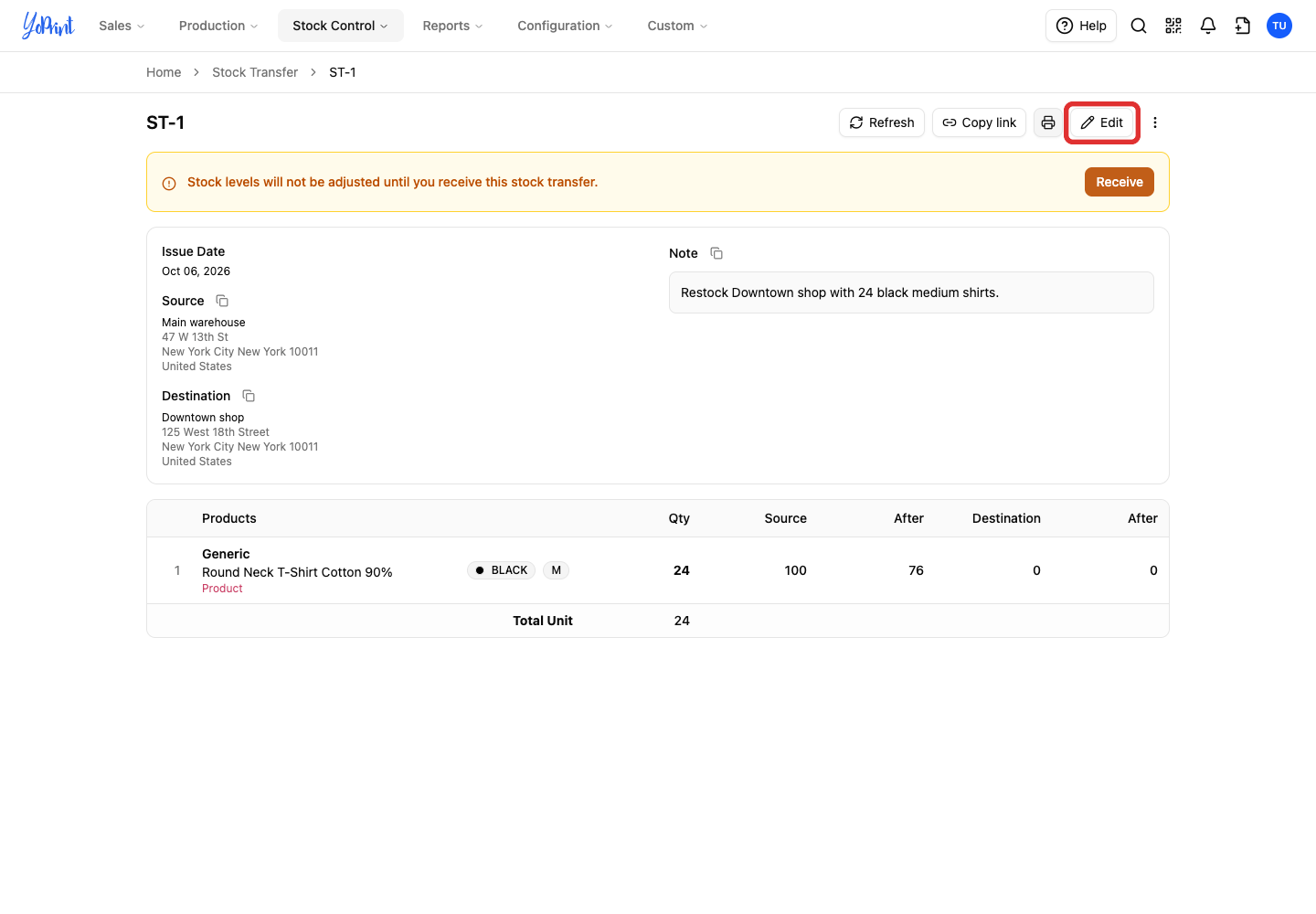Open the QR code scanner icon
1316x914 pixels.
pyautogui.click(x=1173, y=26)
